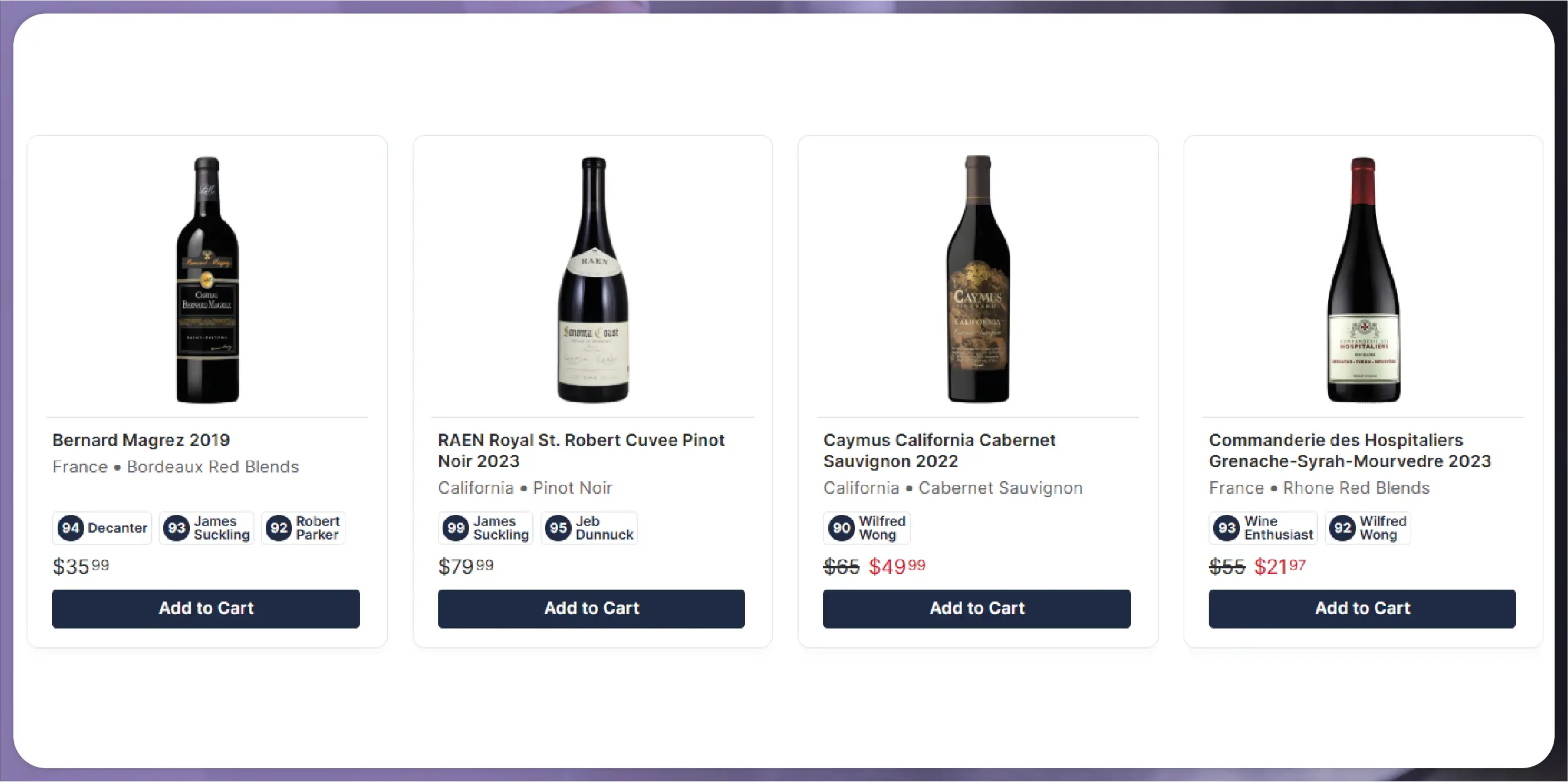Screen dimensions: 1568x782
Task: Click the Caymus Cabernet bottle image
Action: point(978,279)
